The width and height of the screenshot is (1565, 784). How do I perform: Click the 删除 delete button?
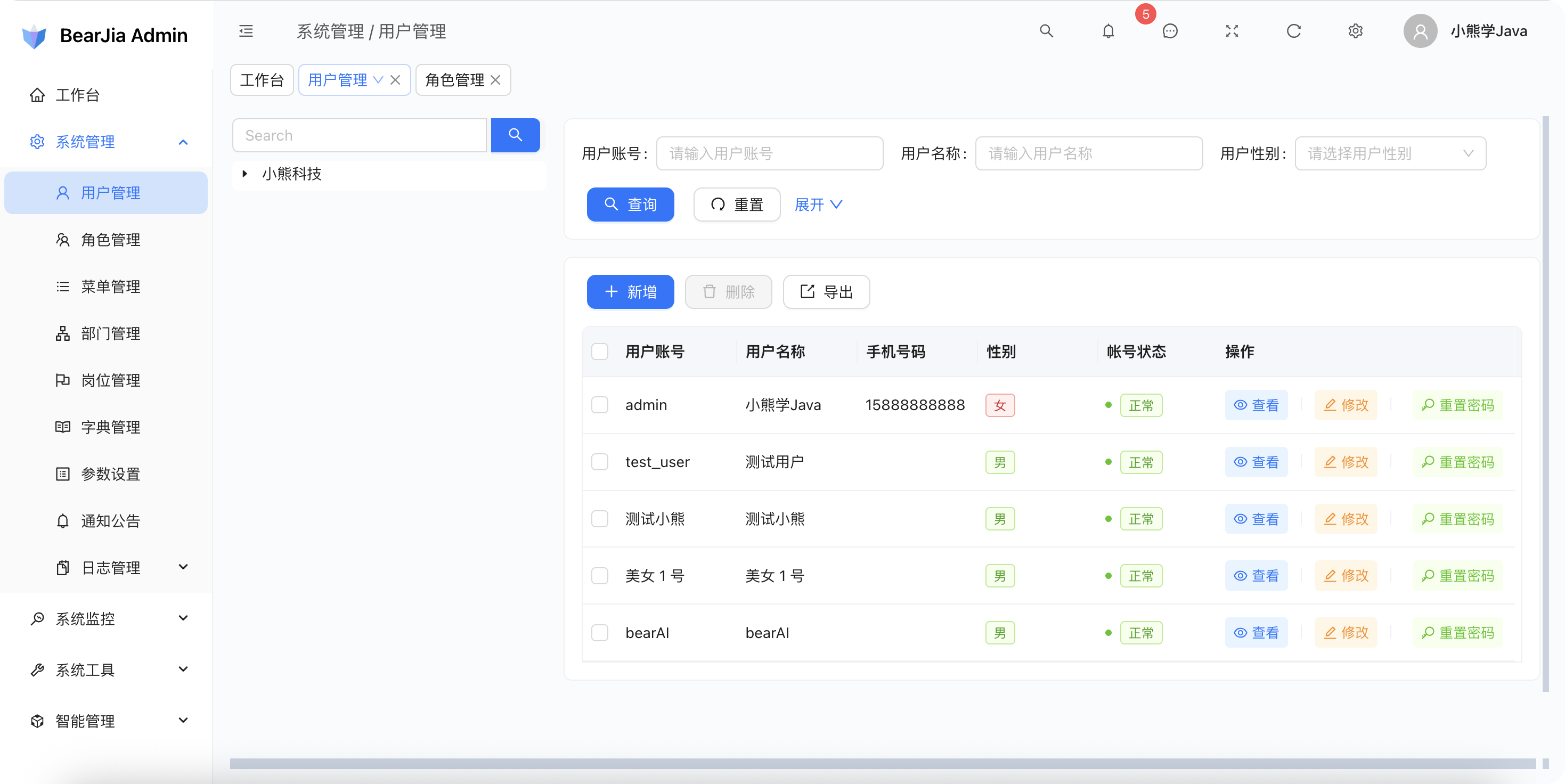(x=728, y=292)
